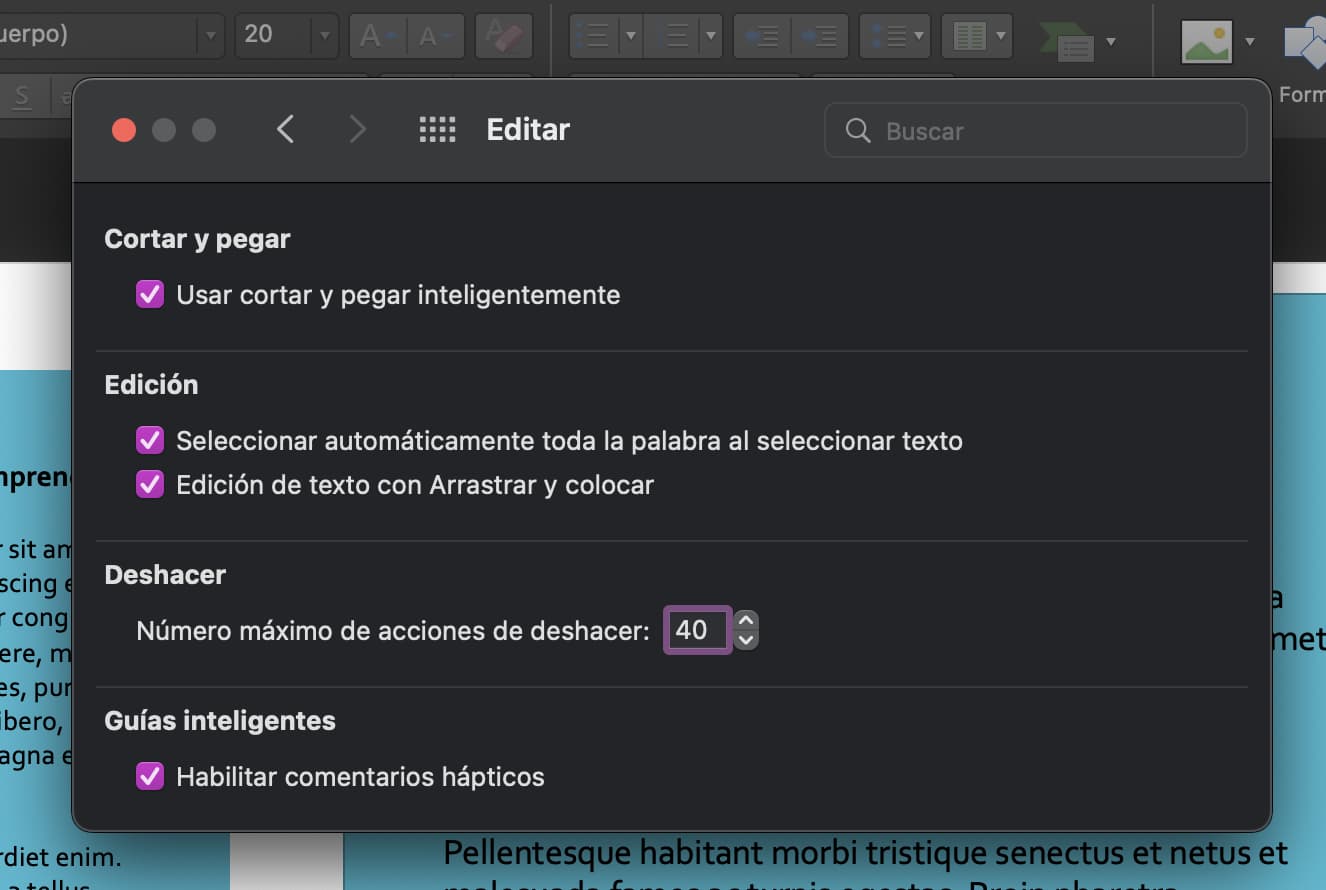This screenshot has width=1326, height=890.
Task: Increase undo actions with the stepper up arrow
Action: 746,619
